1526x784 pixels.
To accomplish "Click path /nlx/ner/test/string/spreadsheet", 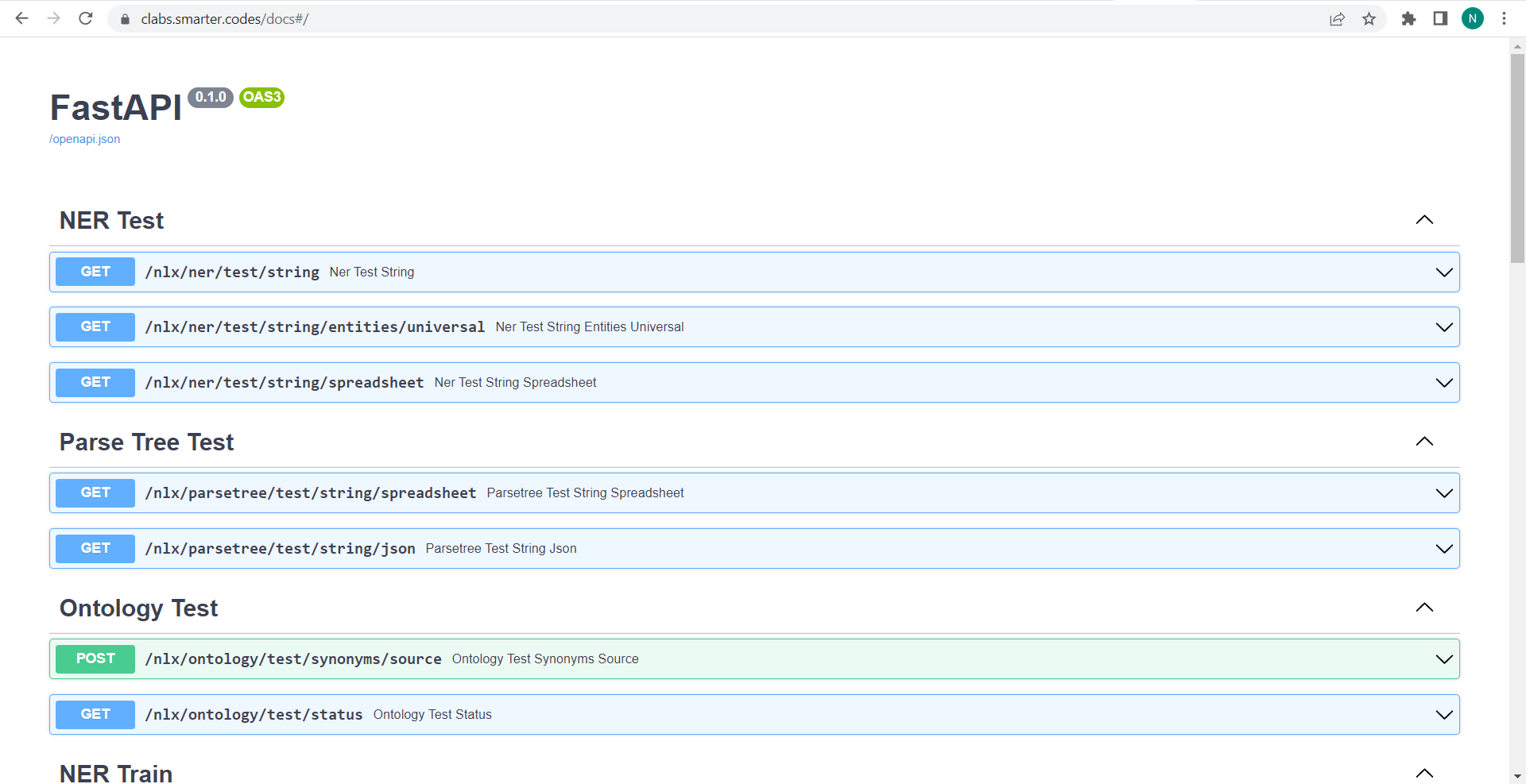I will pos(285,383).
